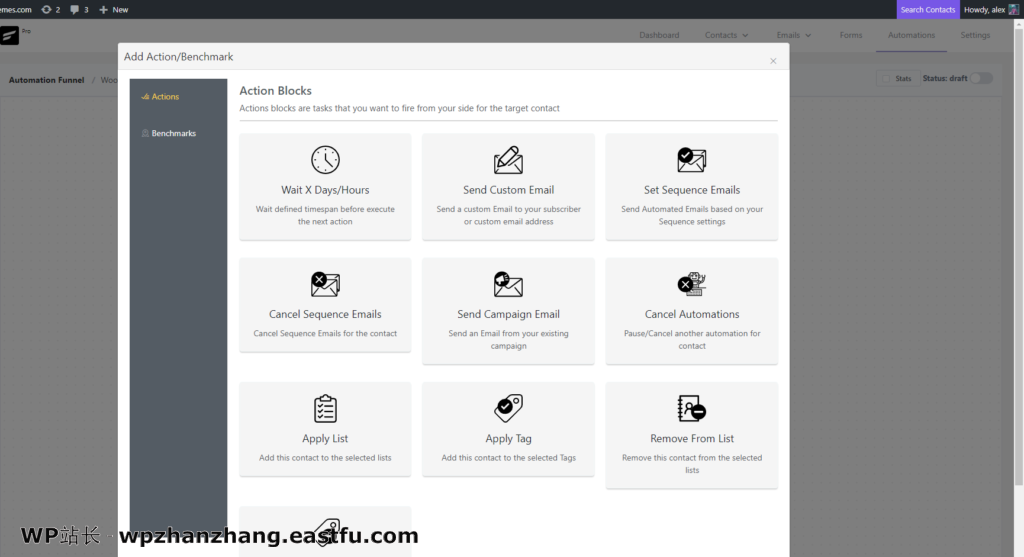Click the plus New item in admin bar
Viewport: 1024px width, 557px height.
click(x=114, y=9)
